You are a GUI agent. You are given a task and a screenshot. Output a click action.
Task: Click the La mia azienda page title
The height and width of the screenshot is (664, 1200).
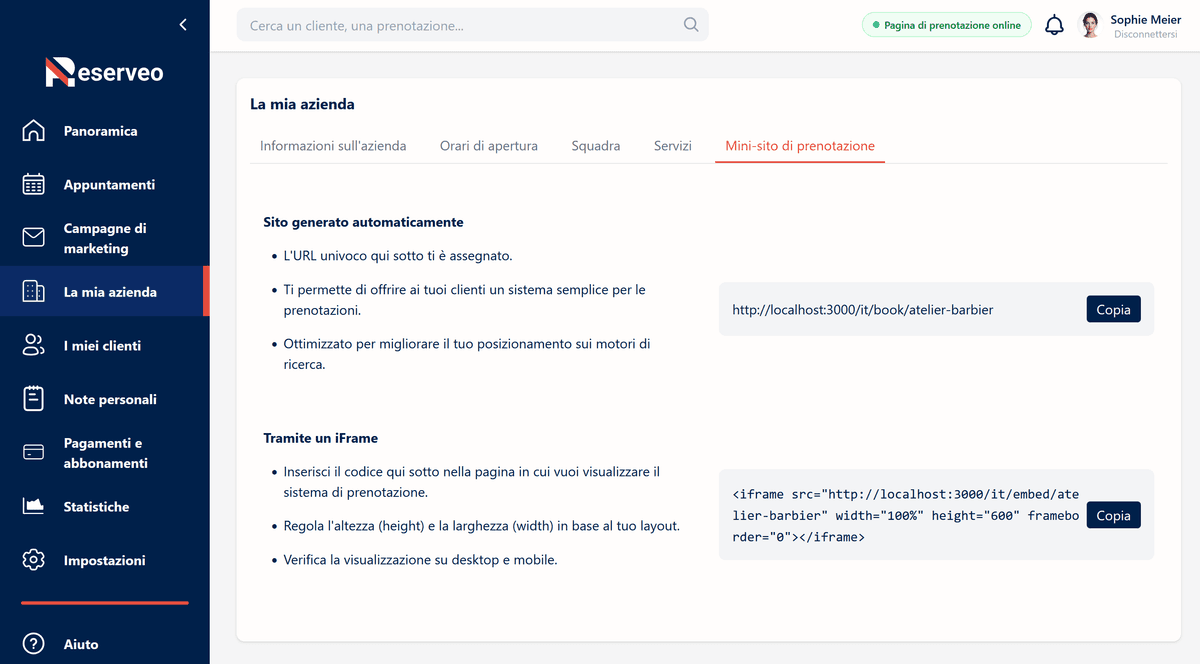[x=302, y=104]
